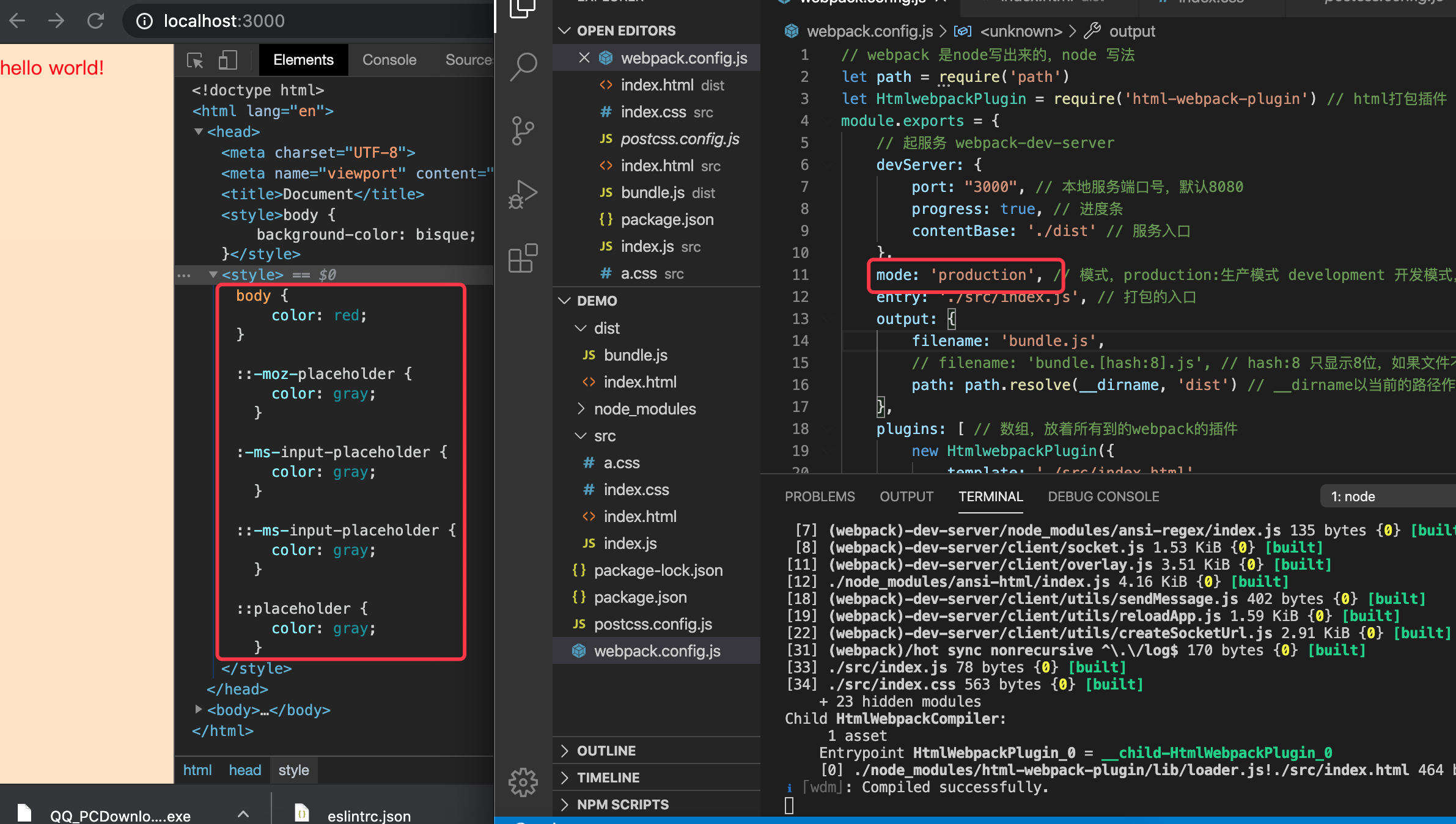This screenshot has height=824, width=1456.
Task: Open VS Code Extensions view
Action: pyautogui.click(x=523, y=259)
